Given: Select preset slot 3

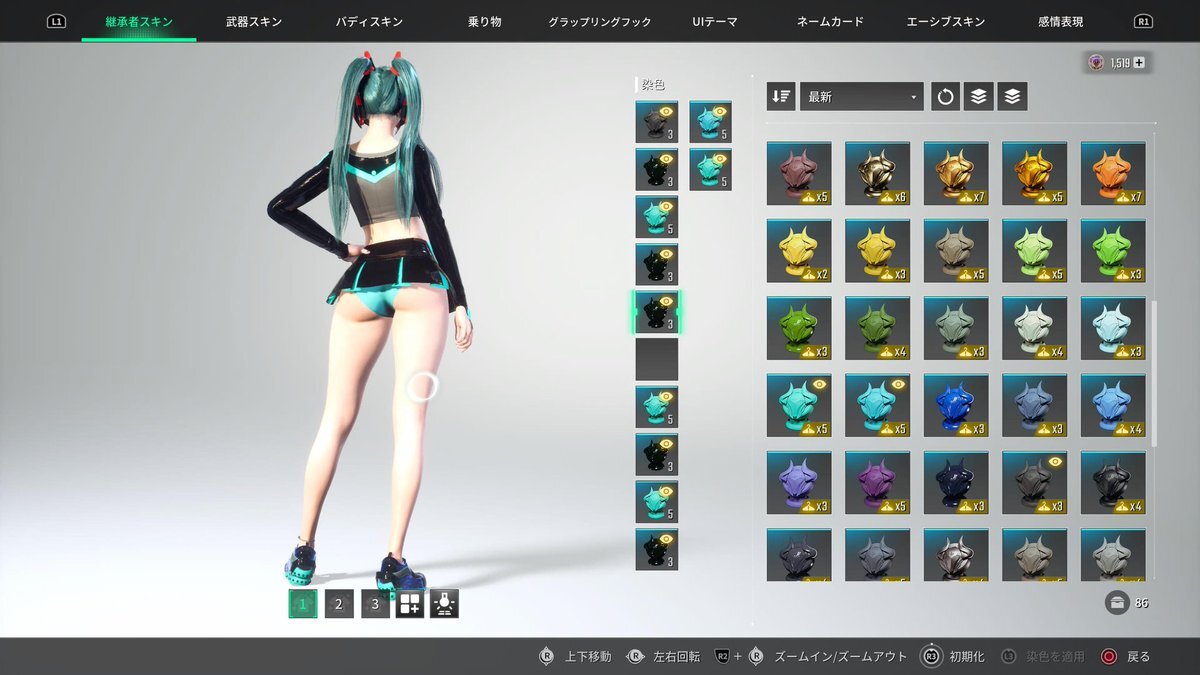Looking at the screenshot, I should pos(375,604).
